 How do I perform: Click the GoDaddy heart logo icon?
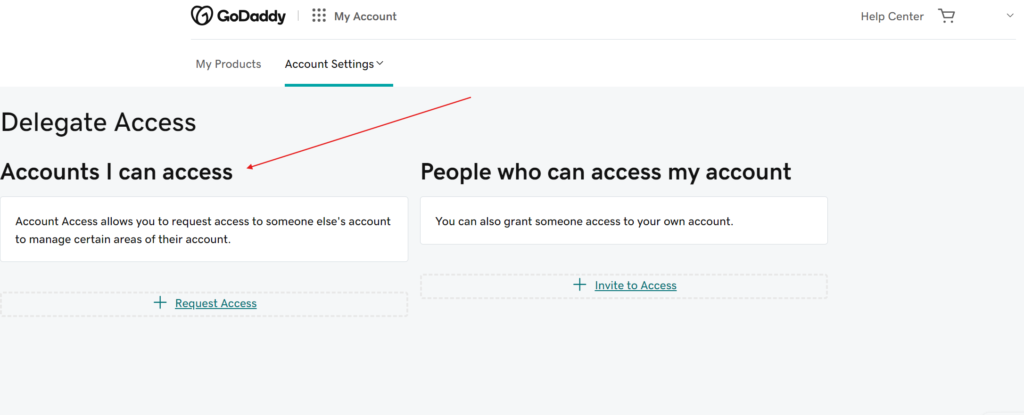pyautogui.click(x=203, y=16)
